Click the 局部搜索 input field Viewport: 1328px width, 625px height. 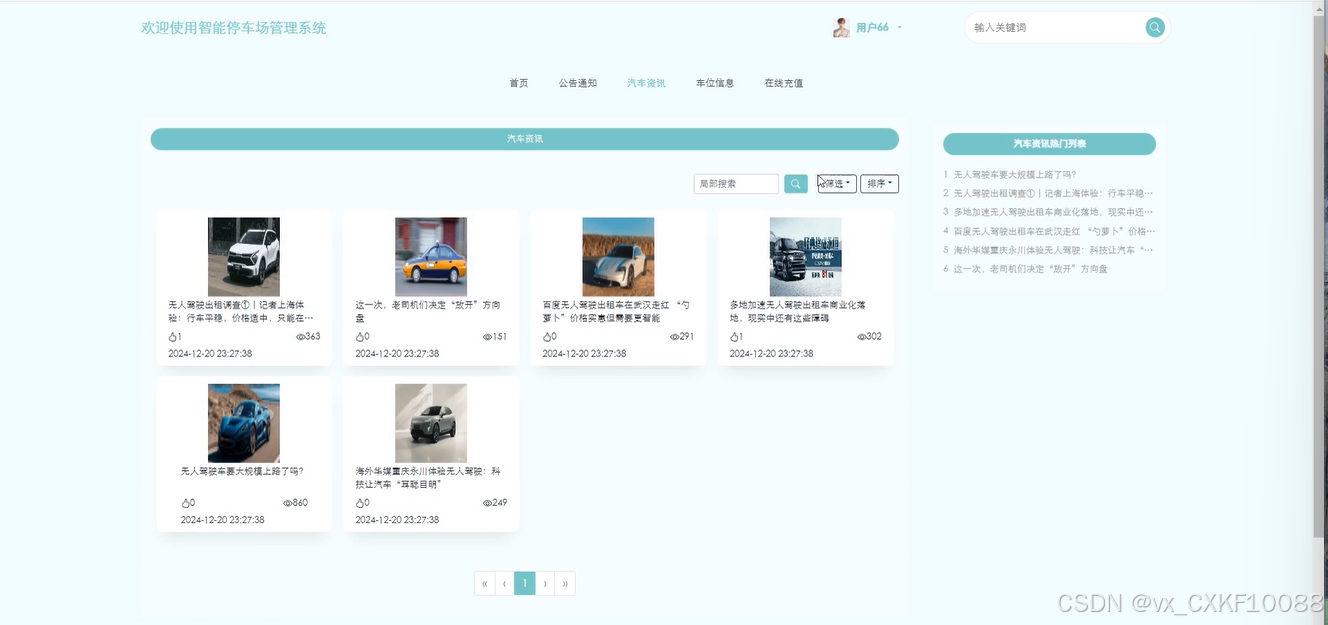pyautogui.click(x=736, y=184)
